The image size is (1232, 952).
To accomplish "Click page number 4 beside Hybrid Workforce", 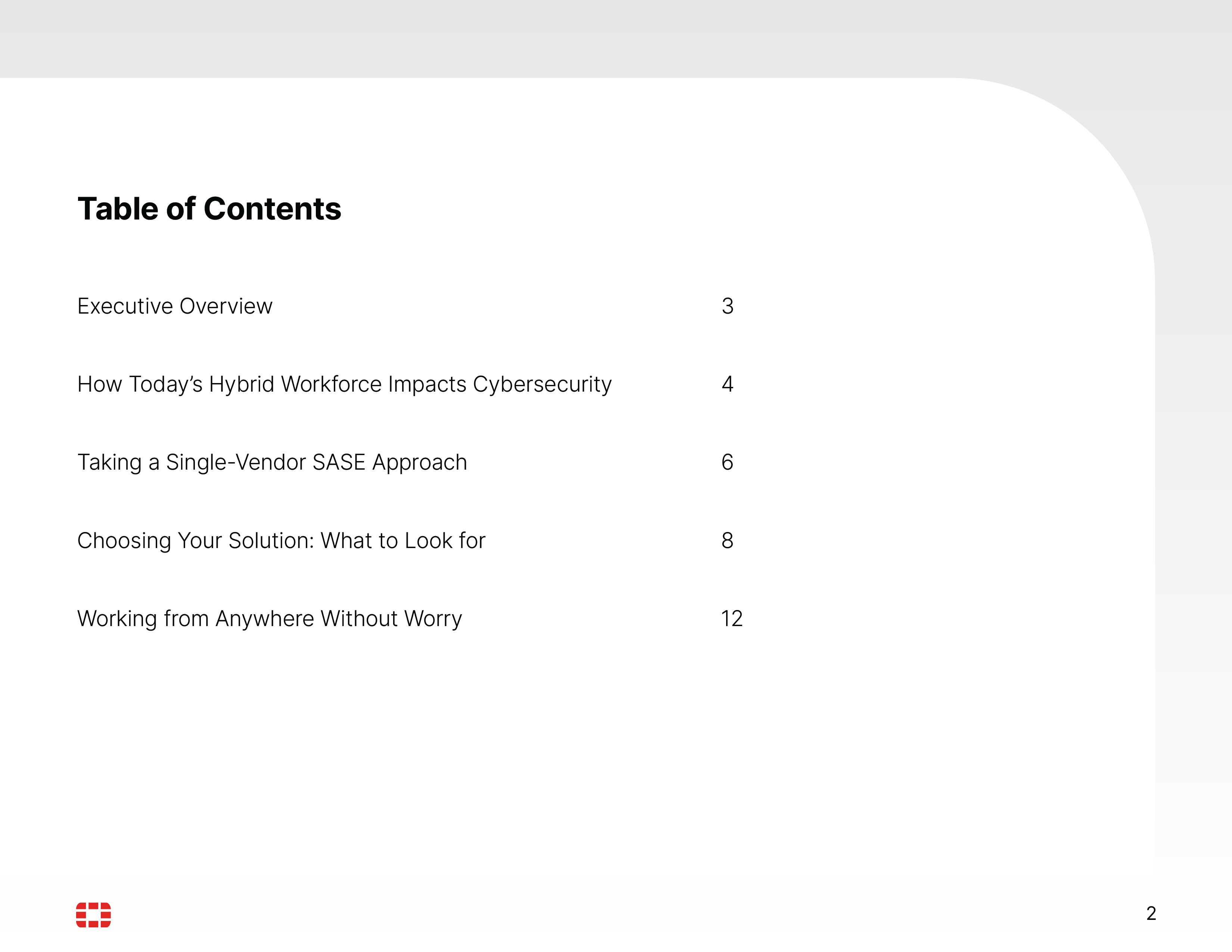I will click(x=727, y=385).
